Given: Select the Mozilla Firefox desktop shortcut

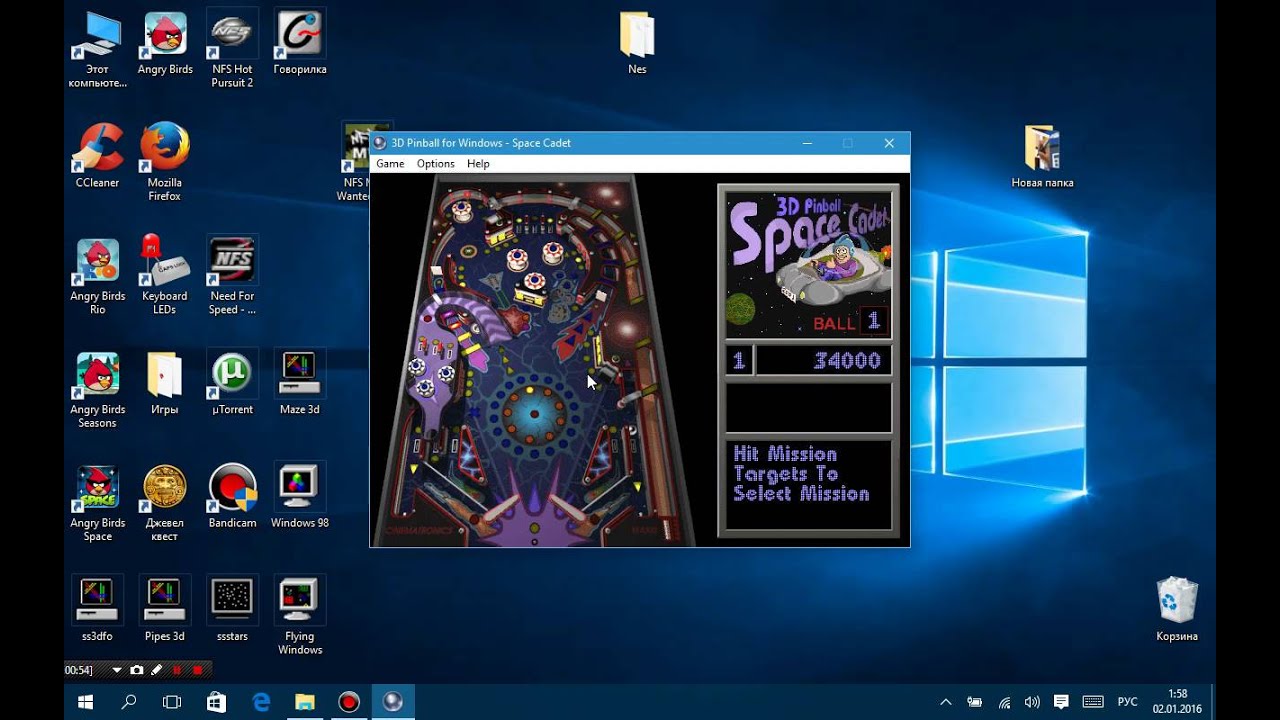Looking at the screenshot, I should 165,162.
